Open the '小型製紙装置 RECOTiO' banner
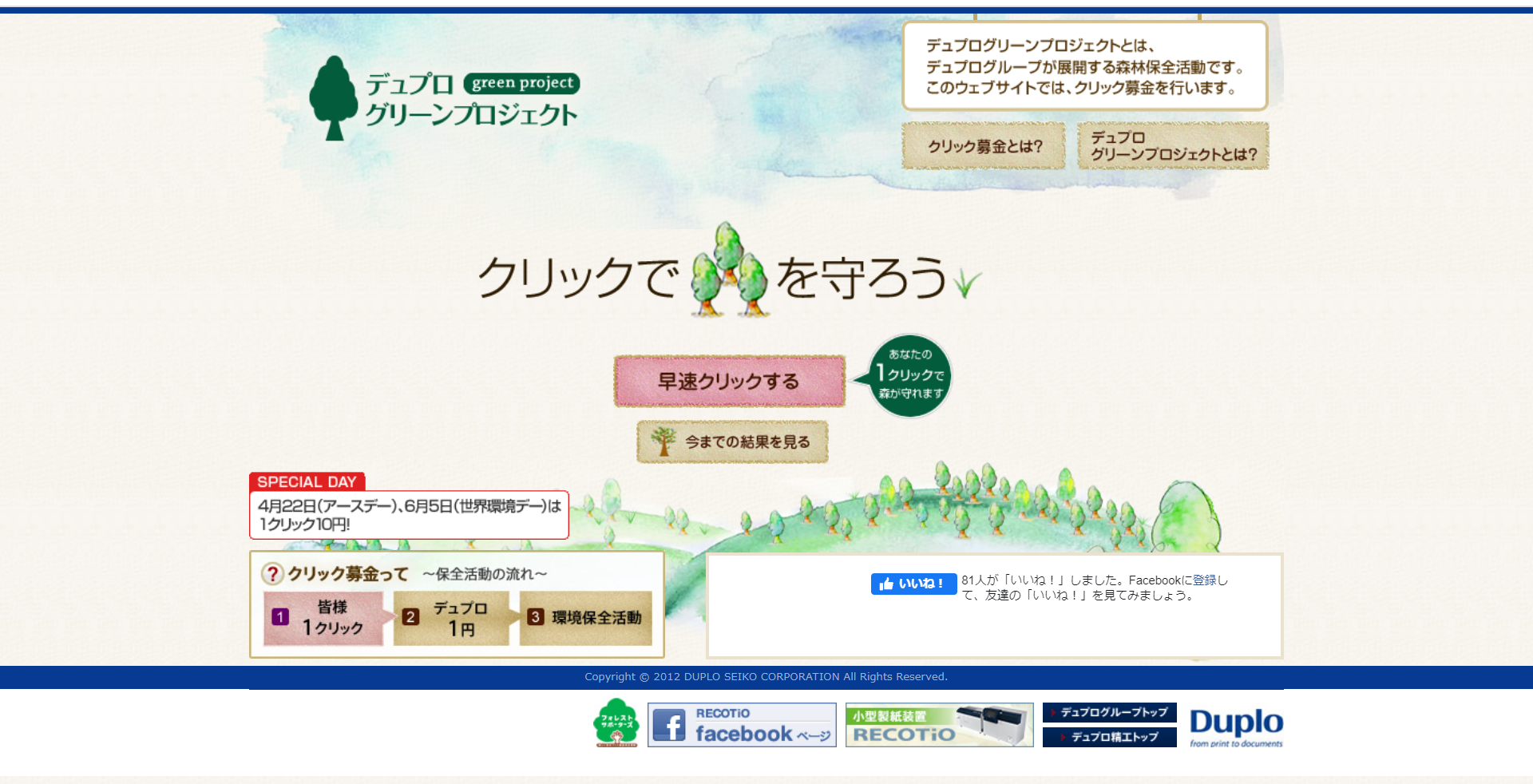Screen dimensions: 1533x784 tap(940, 725)
